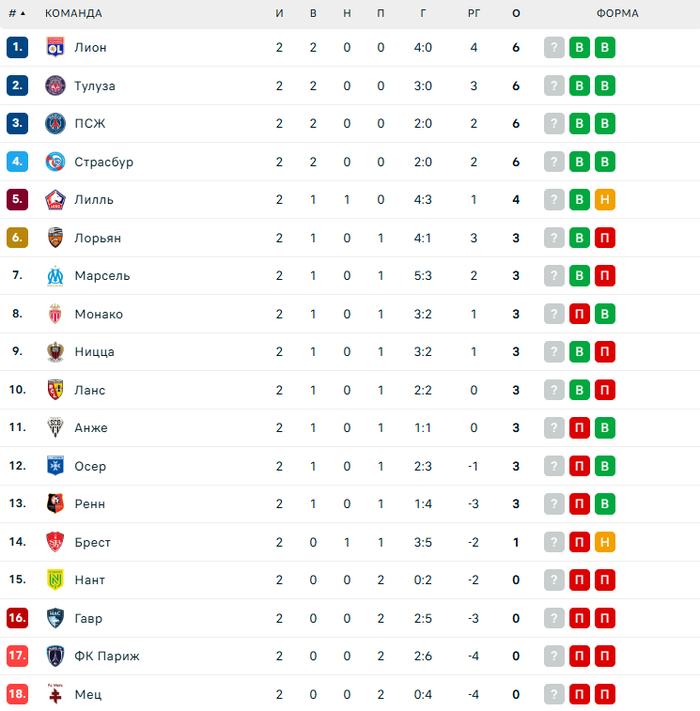
Task: Sort by the РГ goal difference header
Action: pyautogui.click(x=475, y=14)
